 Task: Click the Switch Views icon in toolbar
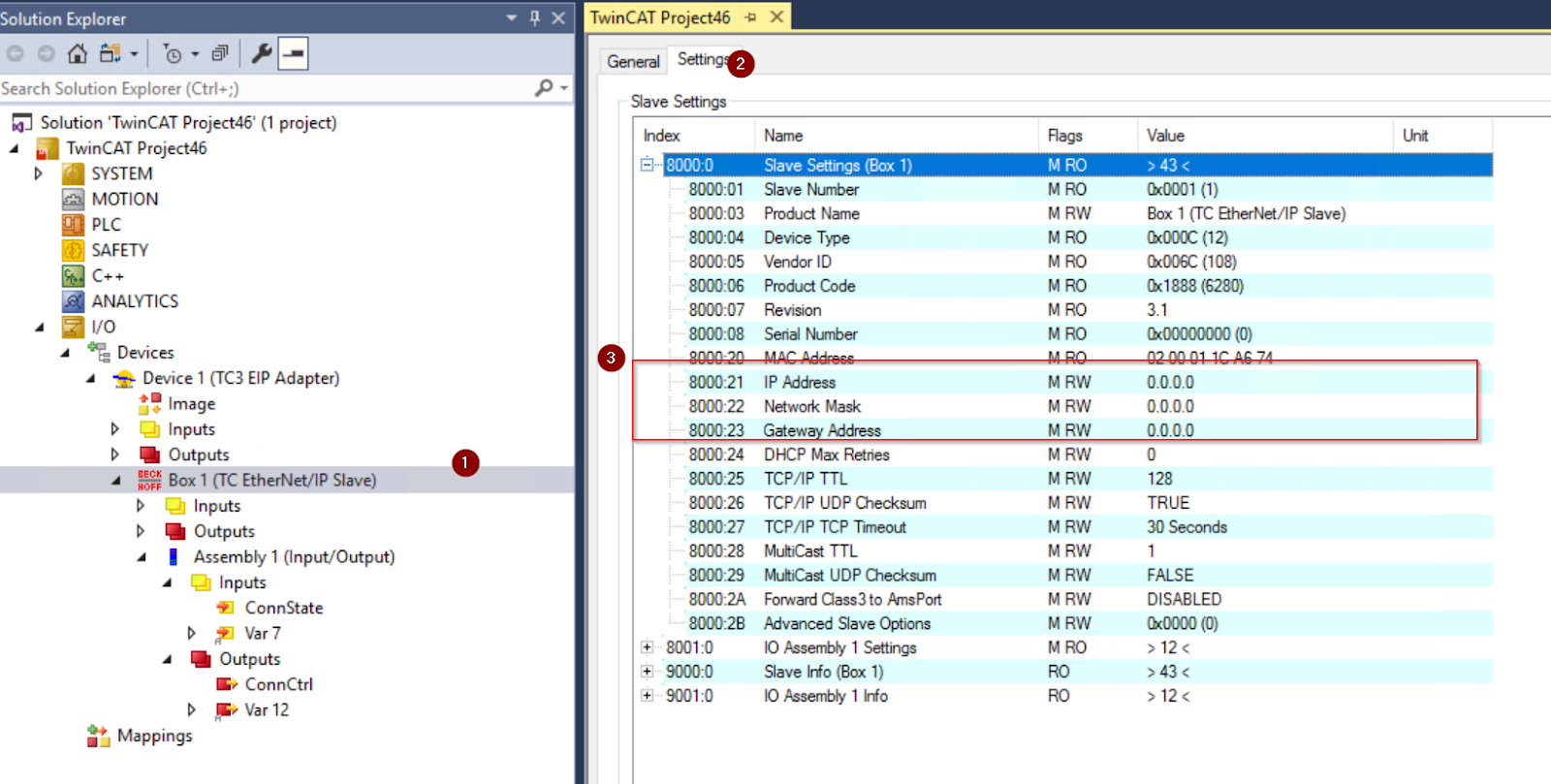111,53
